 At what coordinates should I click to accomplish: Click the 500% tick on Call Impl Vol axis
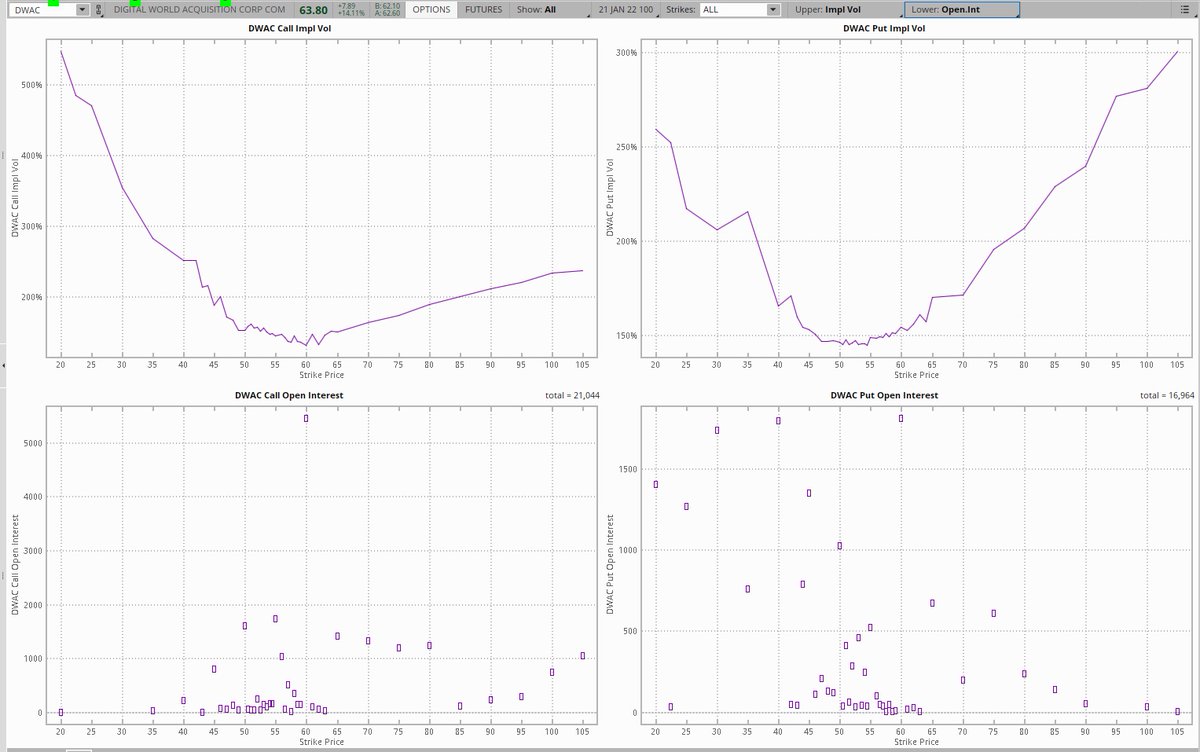pos(32,85)
